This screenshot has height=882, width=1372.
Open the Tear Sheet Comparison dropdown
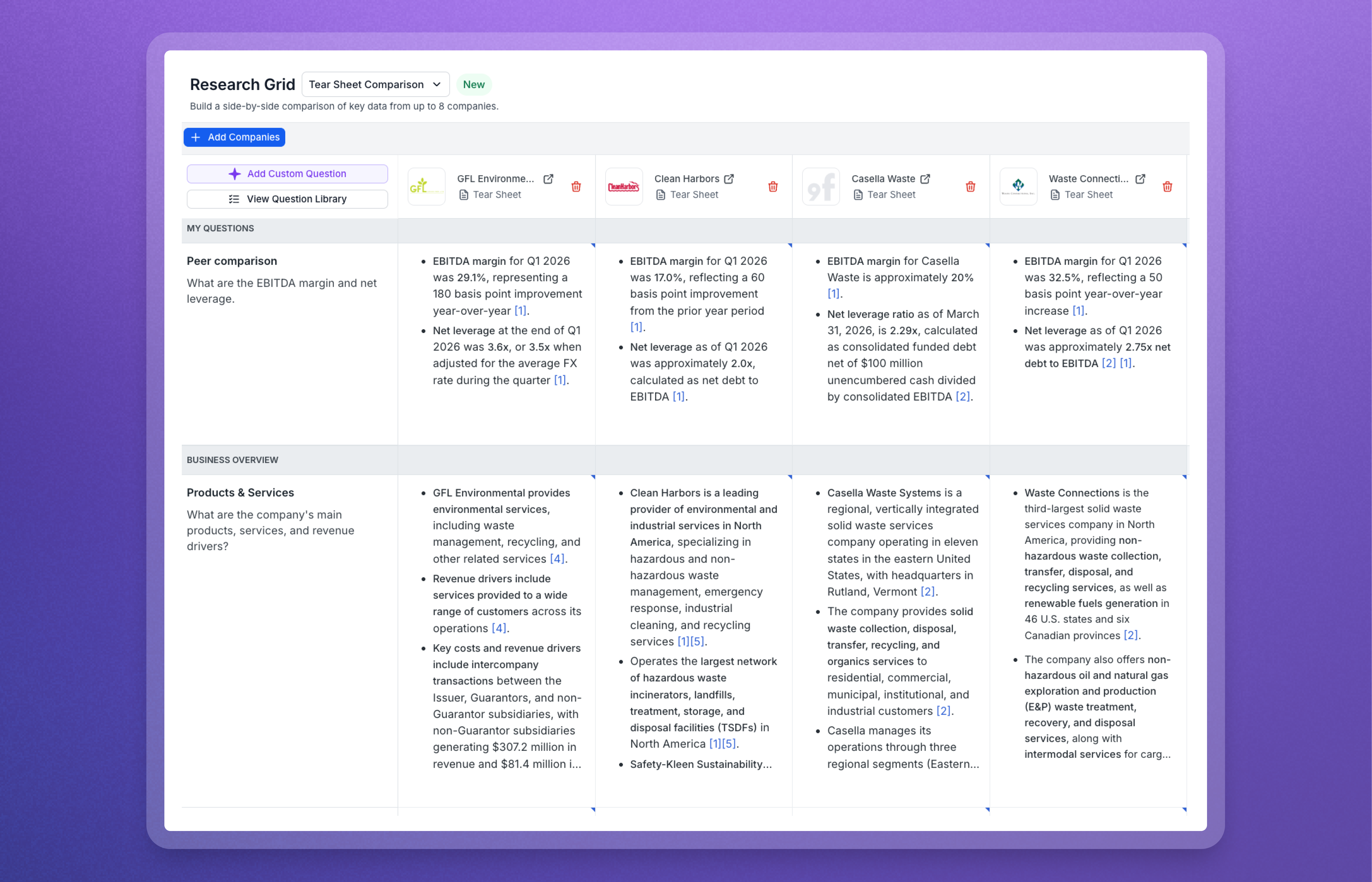click(x=375, y=85)
